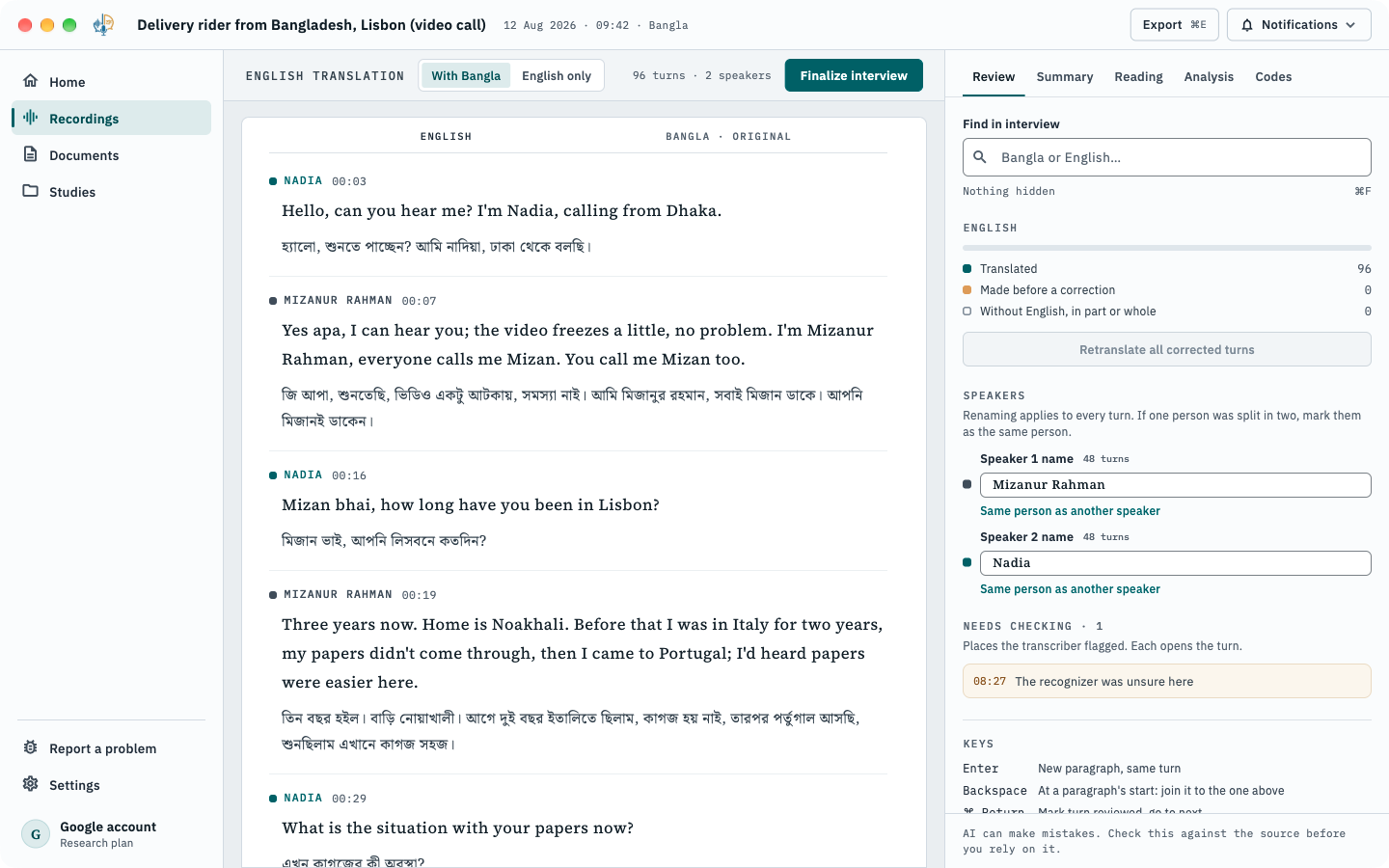This screenshot has width=1389, height=868.
Task: Click the Notifications bell icon
Action: [1247, 25]
